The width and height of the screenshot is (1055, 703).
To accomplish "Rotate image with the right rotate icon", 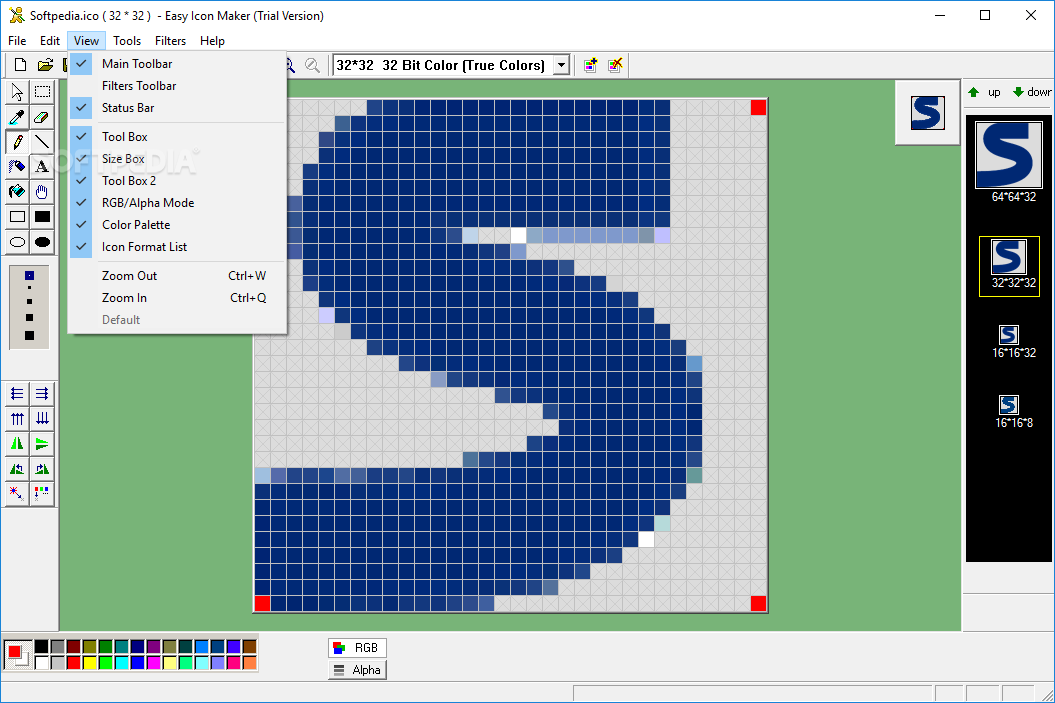I will pos(42,469).
